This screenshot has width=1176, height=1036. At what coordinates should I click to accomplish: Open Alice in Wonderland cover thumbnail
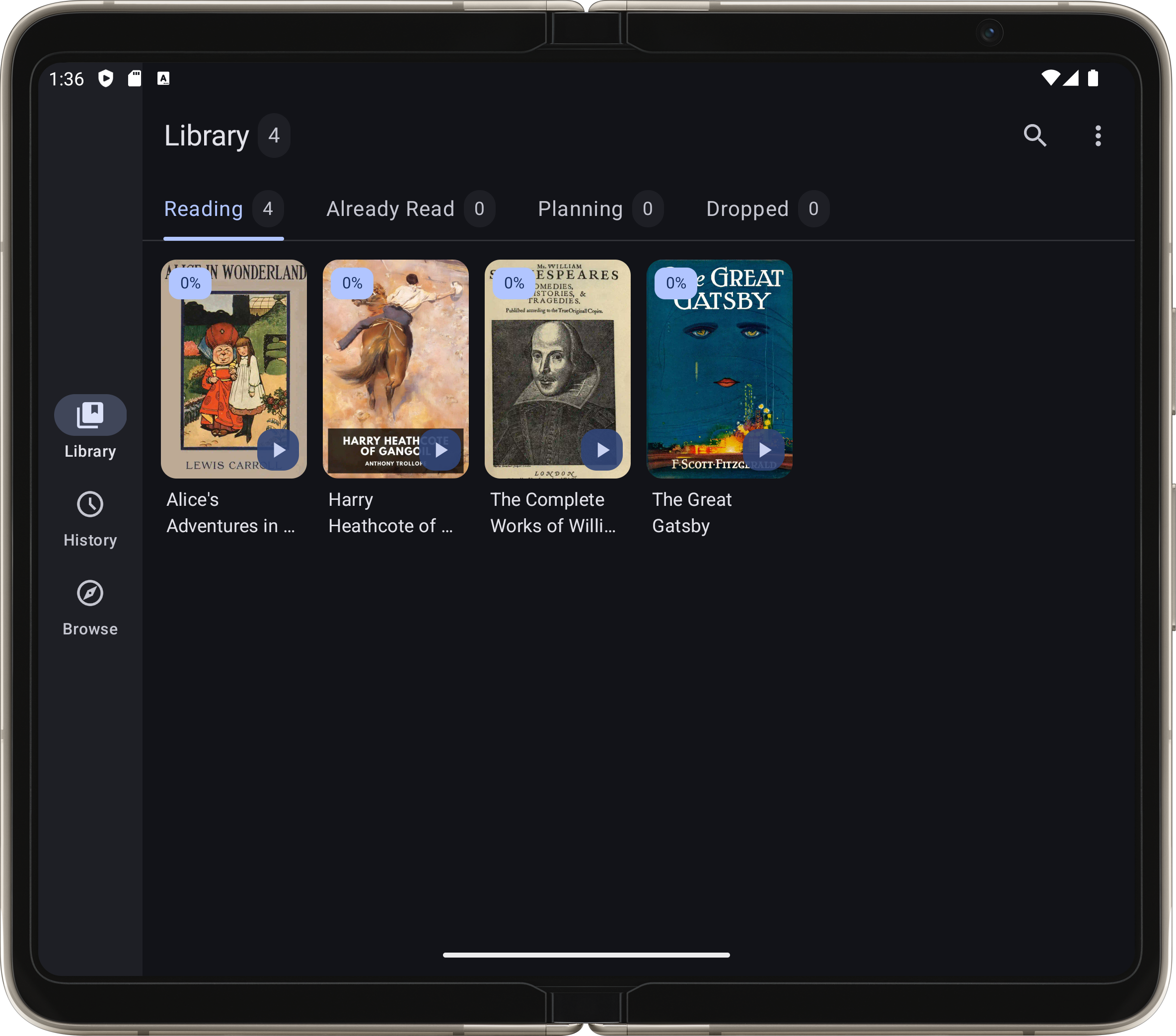pos(233,369)
